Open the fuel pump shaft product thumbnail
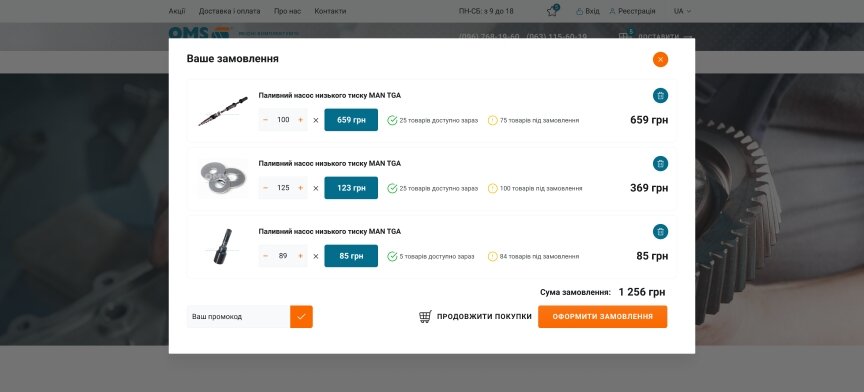864x392 pixels. (x=223, y=111)
